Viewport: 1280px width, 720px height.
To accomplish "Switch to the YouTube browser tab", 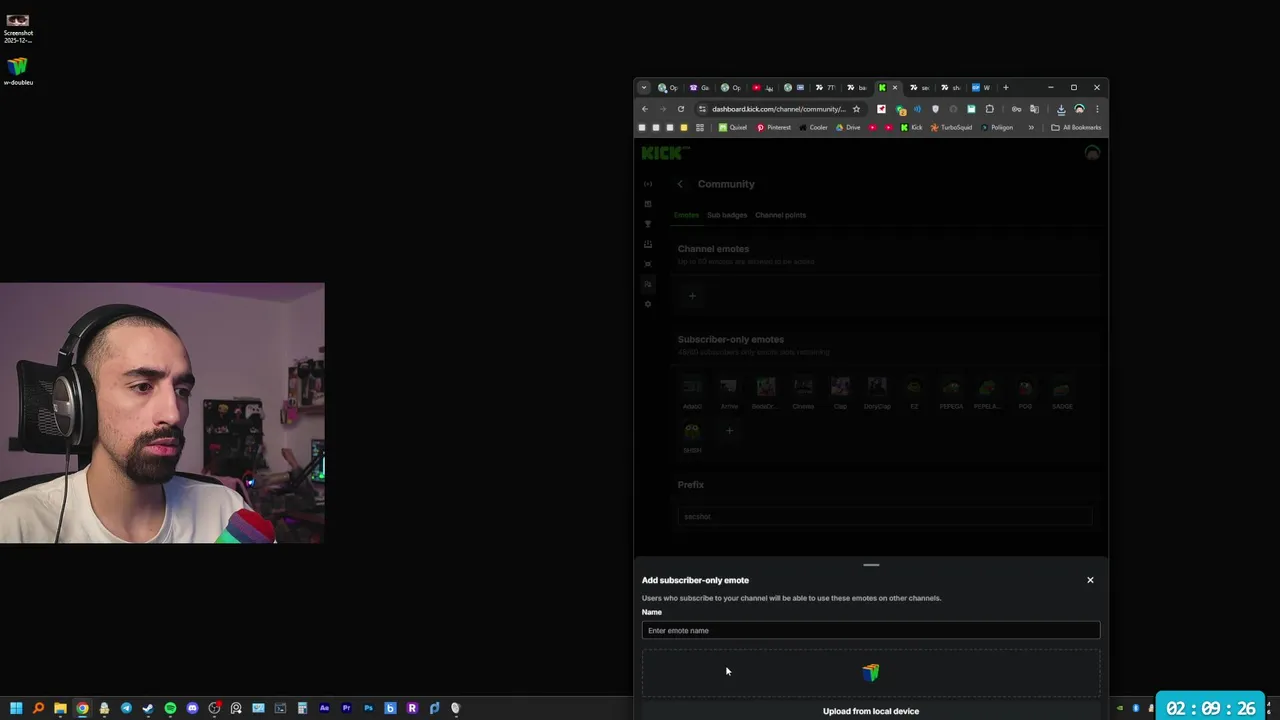I will coord(762,87).
